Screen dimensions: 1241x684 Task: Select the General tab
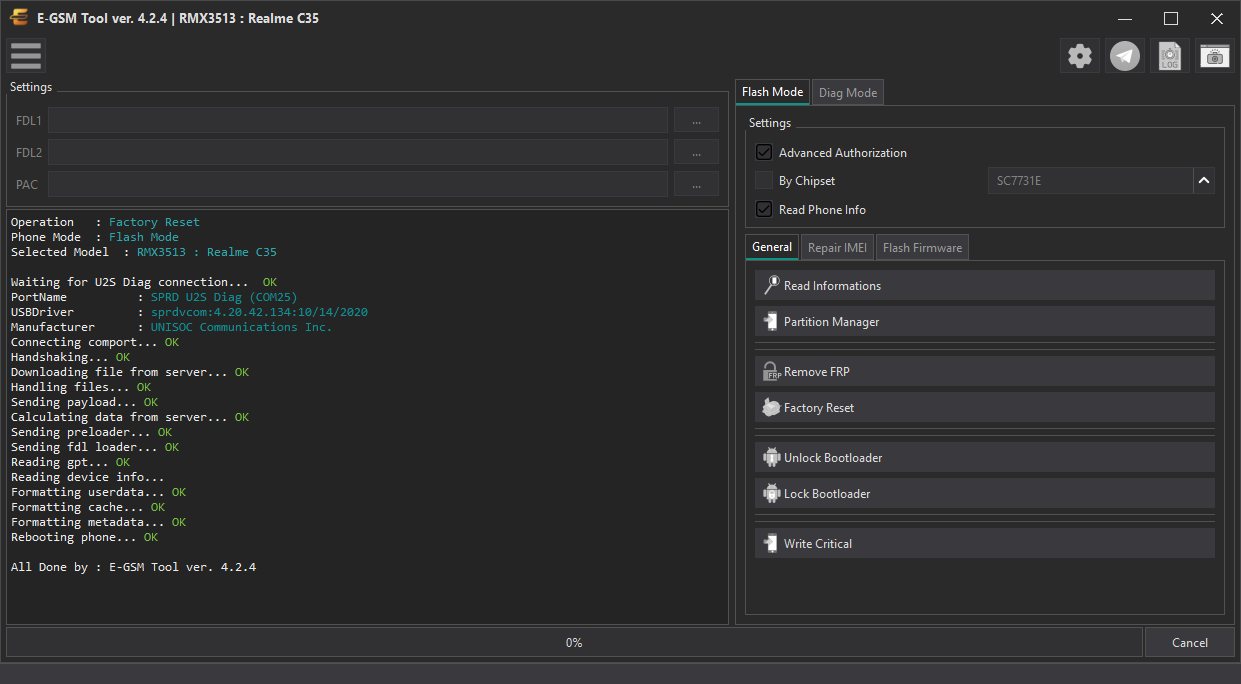(772, 247)
